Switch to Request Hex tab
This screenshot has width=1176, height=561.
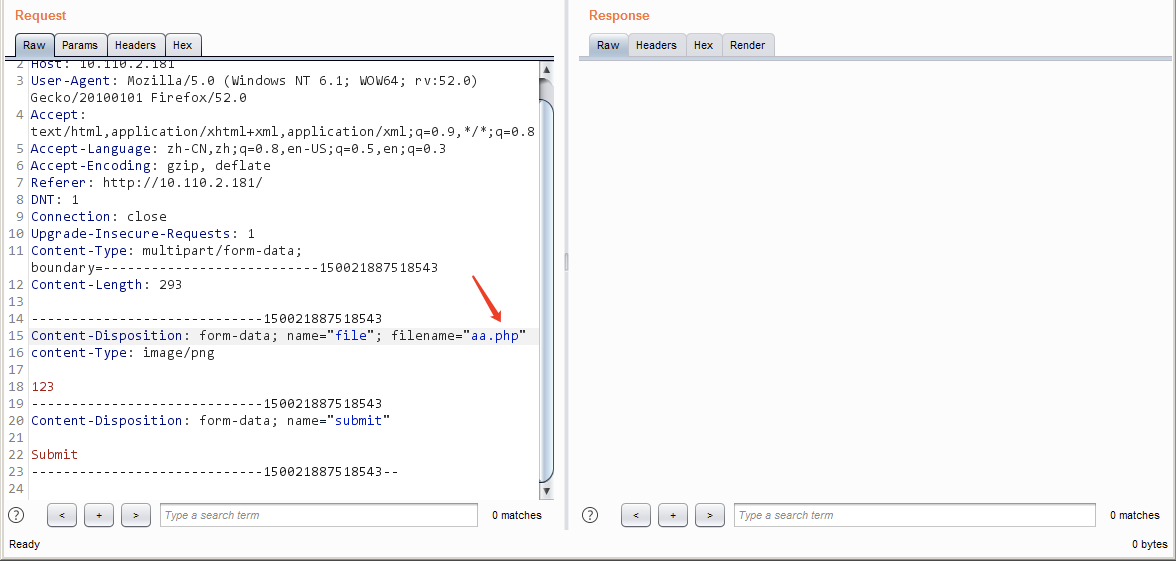pyautogui.click(x=182, y=45)
